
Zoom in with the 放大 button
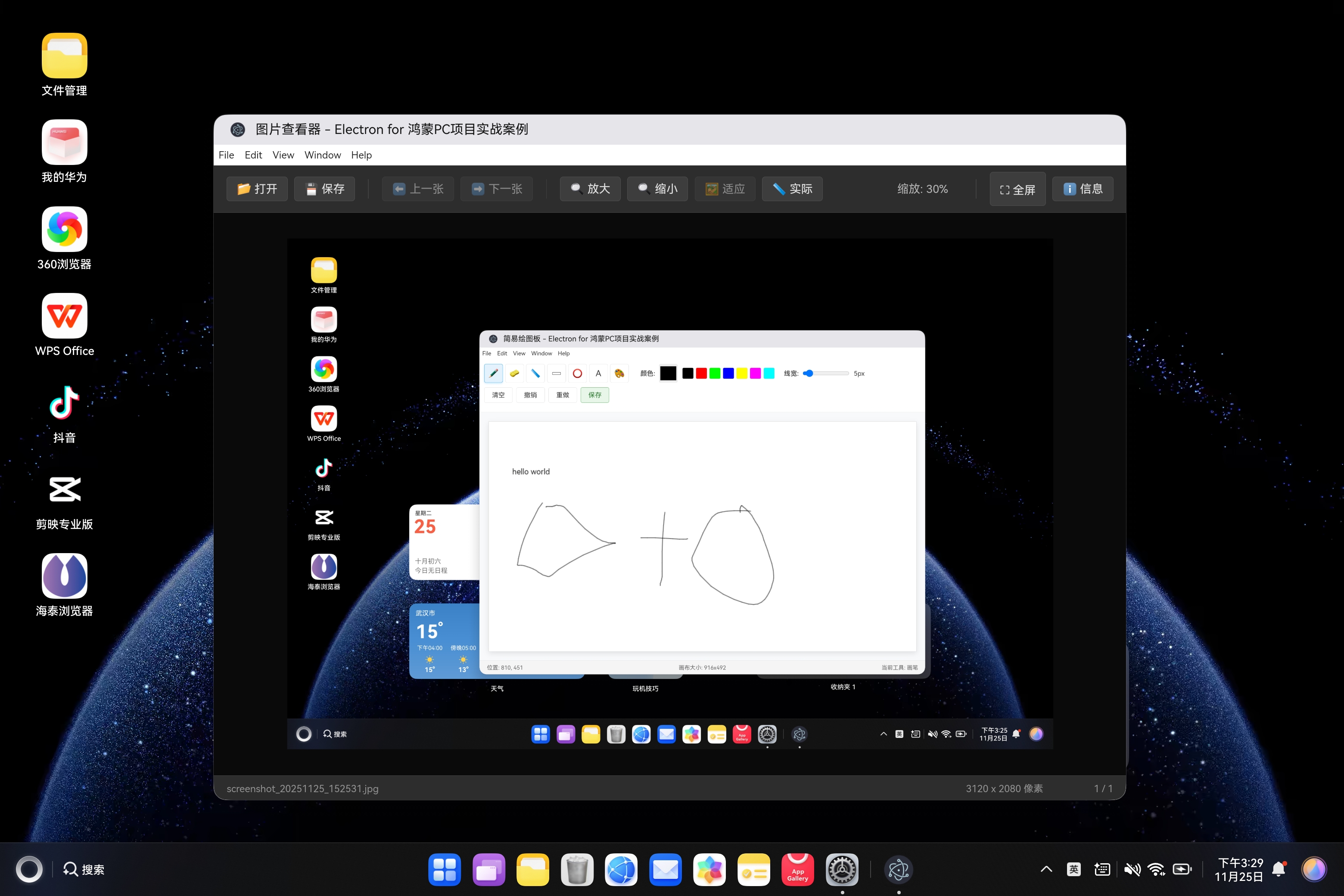[590, 189]
